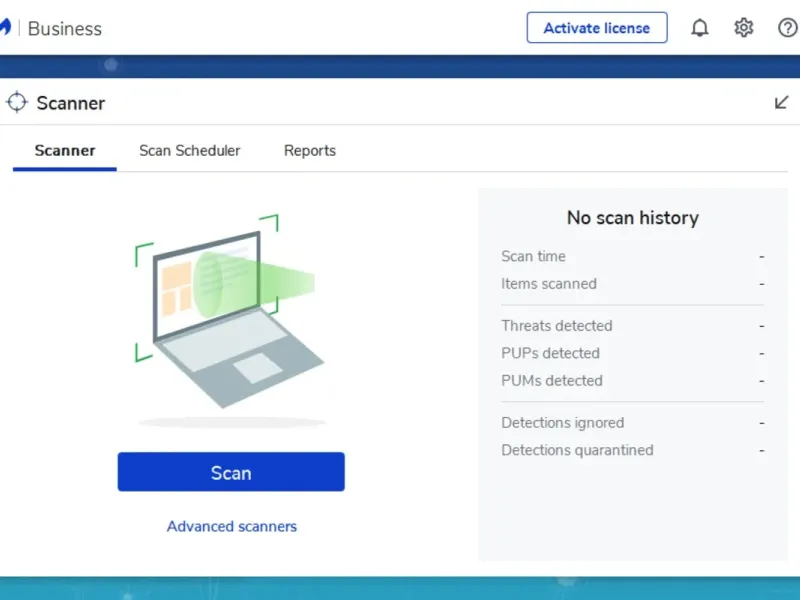Open the Advanced scanners link
This screenshot has width=800, height=600.
pyautogui.click(x=232, y=526)
